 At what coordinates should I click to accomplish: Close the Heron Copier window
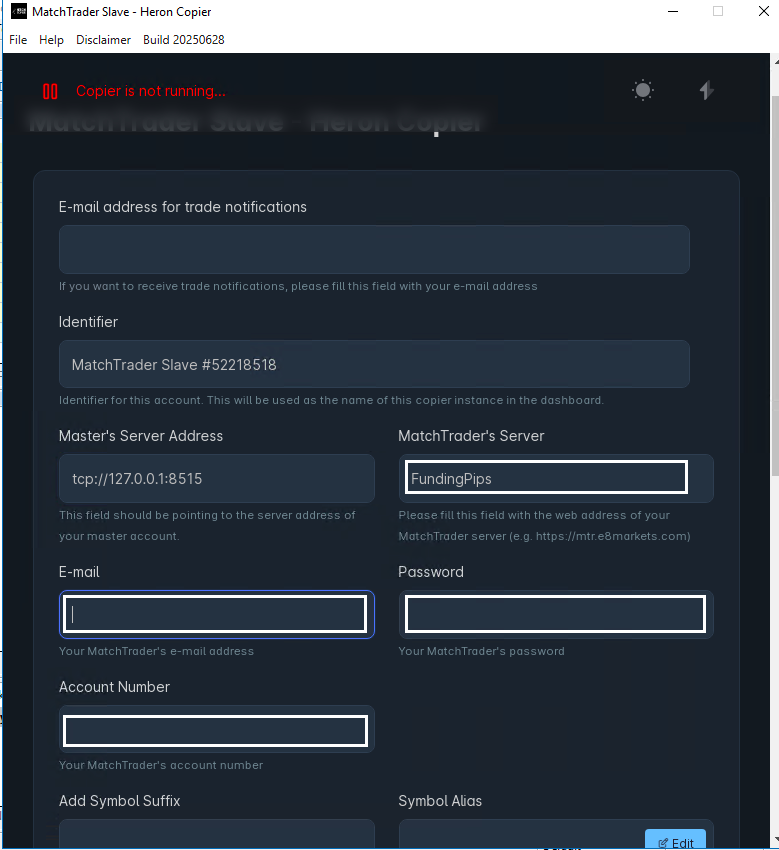[x=763, y=11]
